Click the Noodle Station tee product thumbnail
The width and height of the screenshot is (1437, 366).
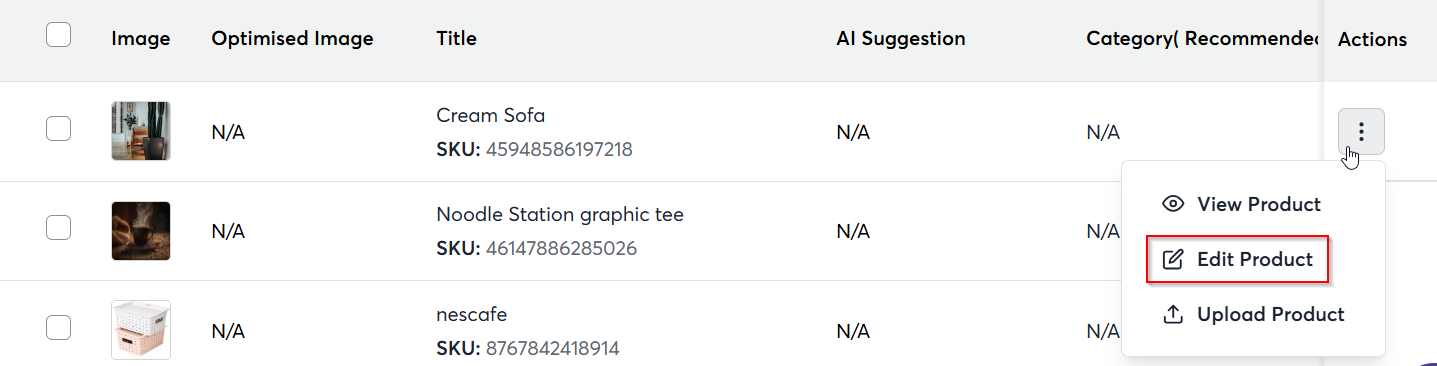coord(140,231)
